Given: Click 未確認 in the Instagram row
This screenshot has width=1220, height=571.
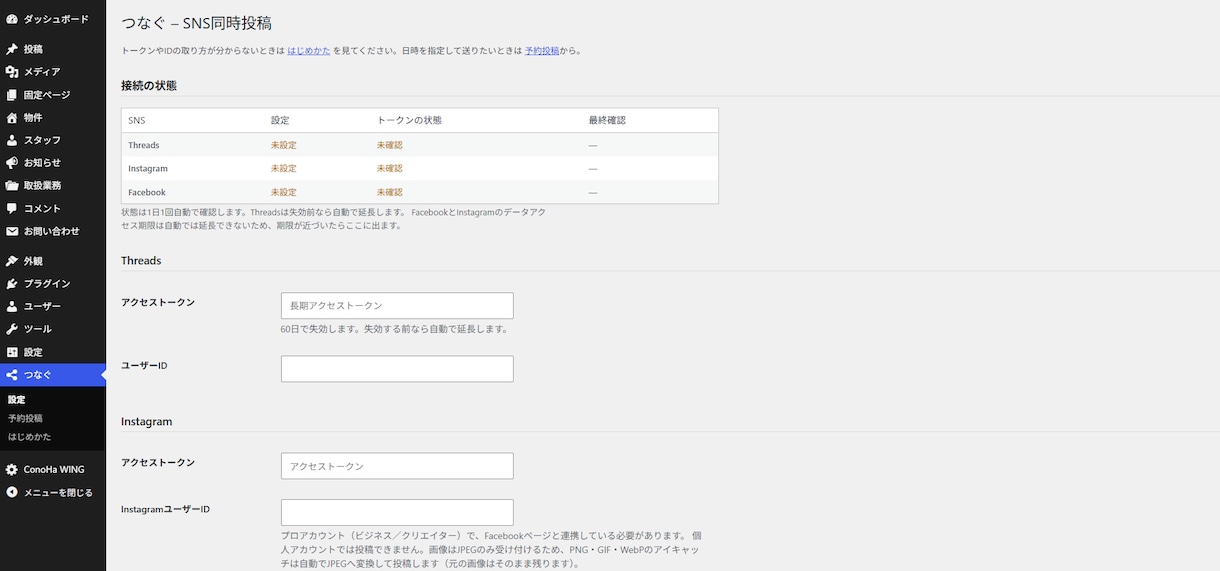Looking at the screenshot, I should point(390,168).
